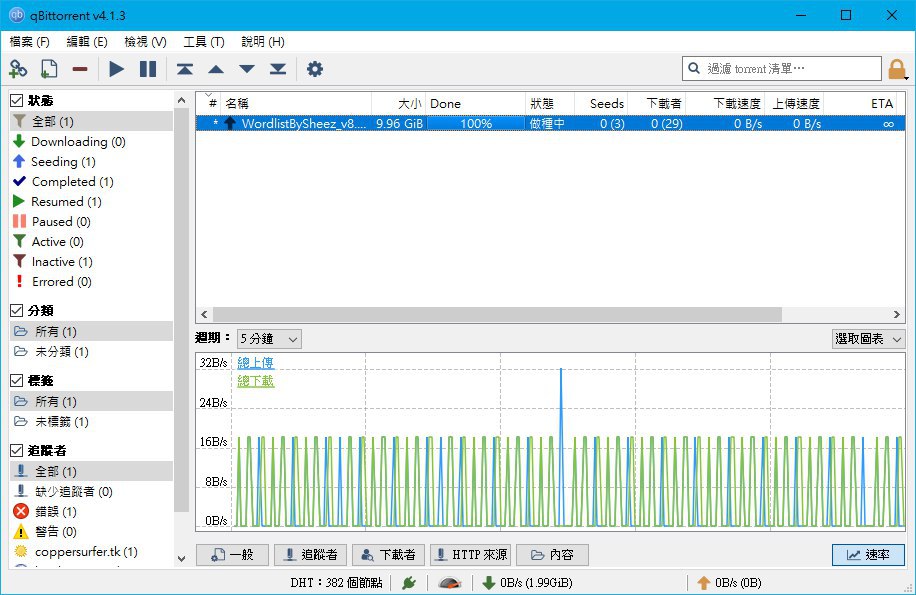The height and width of the screenshot is (595, 916).
Task: Click the add torrent link icon
Action: 18,69
